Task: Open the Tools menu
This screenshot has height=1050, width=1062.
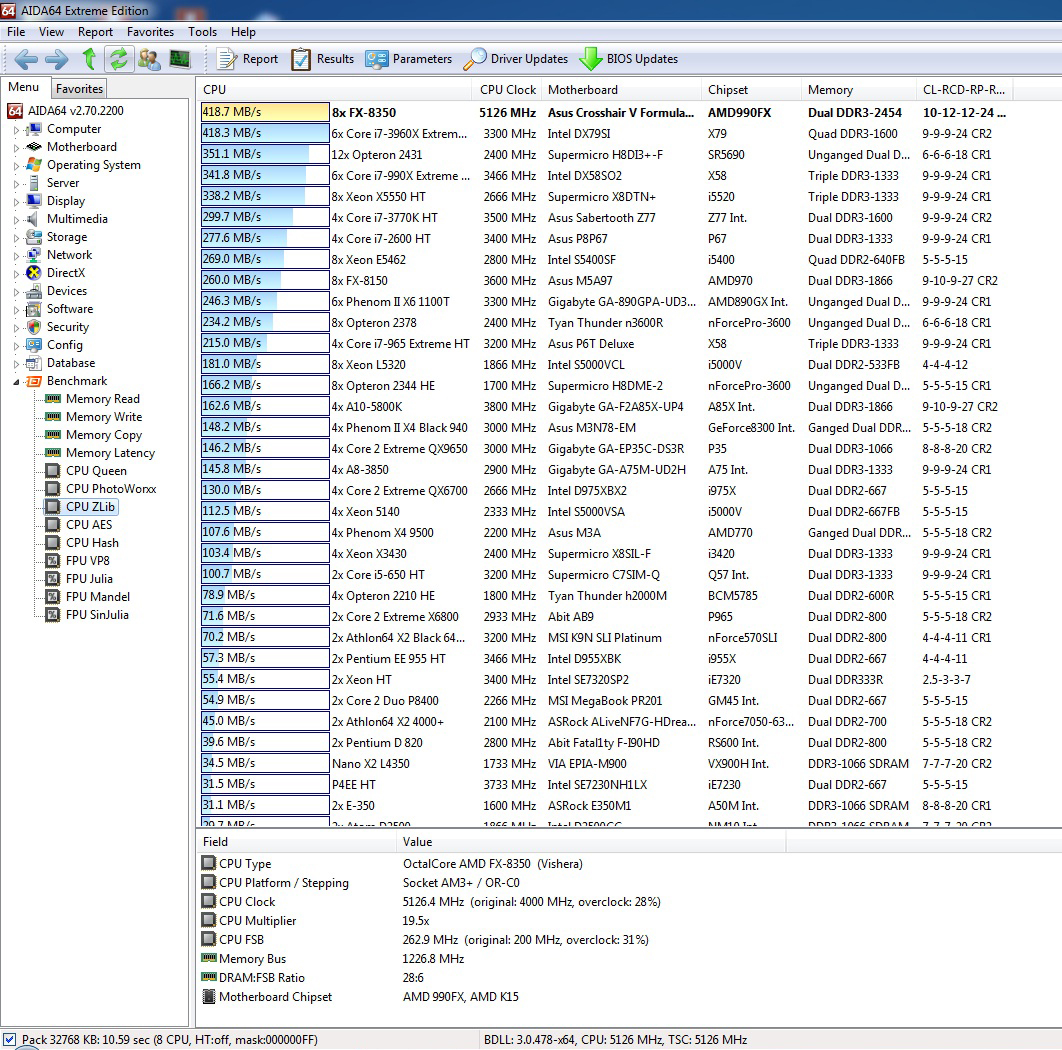Action: [203, 32]
